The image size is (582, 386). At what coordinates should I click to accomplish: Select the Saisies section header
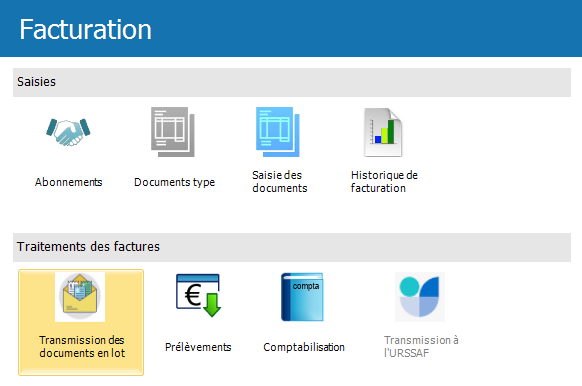292,82
